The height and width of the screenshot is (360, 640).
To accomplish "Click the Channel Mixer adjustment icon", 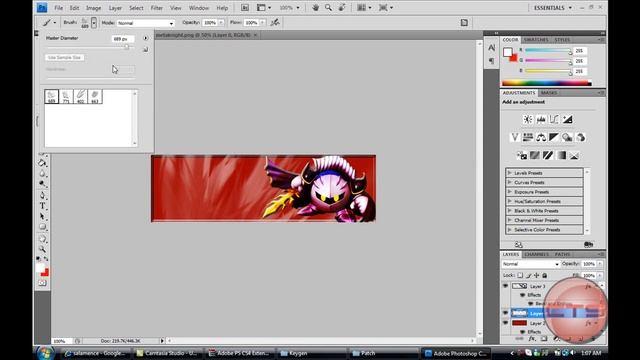I will coord(580,137).
